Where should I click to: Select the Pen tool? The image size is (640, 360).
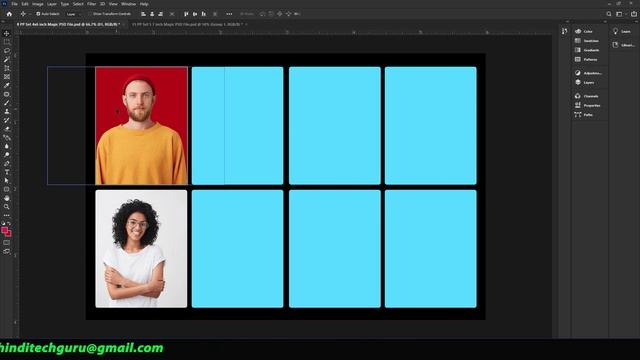pos(7,163)
